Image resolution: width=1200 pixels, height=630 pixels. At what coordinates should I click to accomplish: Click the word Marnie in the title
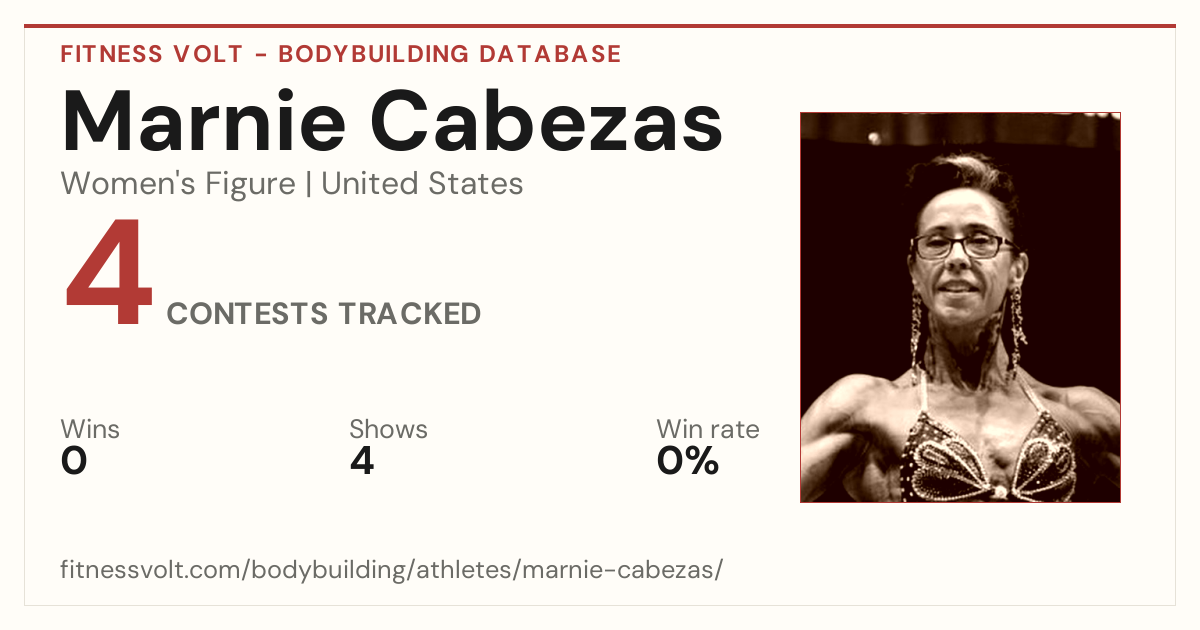click(204, 122)
